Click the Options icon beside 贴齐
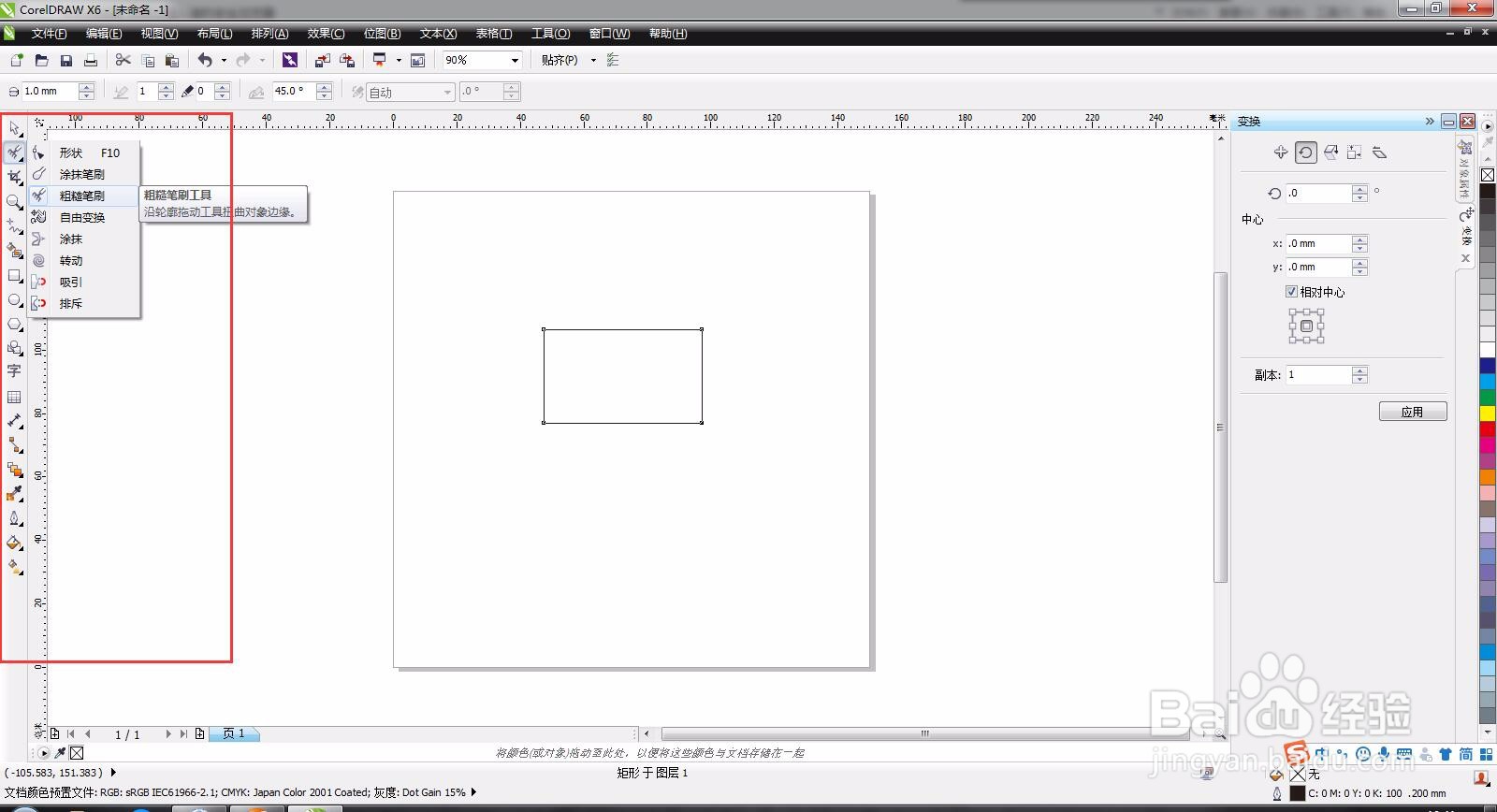Viewport: 1497px width, 812px height. [x=614, y=60]
